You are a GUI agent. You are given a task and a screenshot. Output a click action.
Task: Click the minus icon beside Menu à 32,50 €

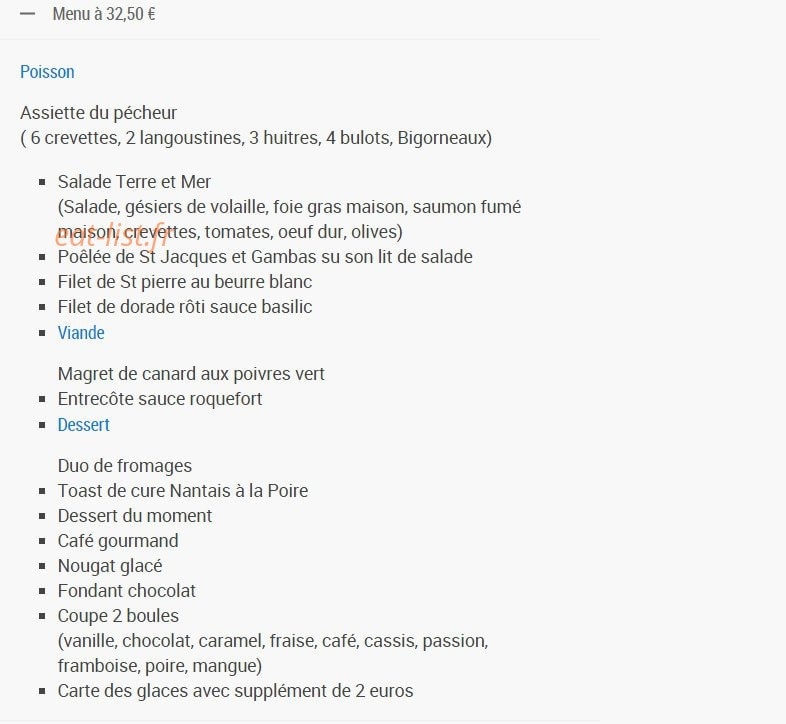point(28,14)
